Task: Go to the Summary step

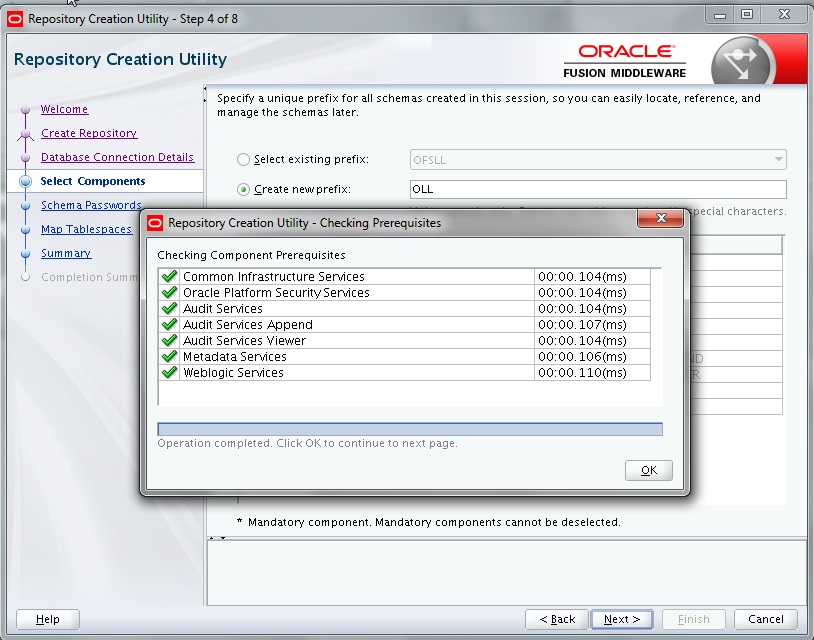Action: tap(66, 253)
